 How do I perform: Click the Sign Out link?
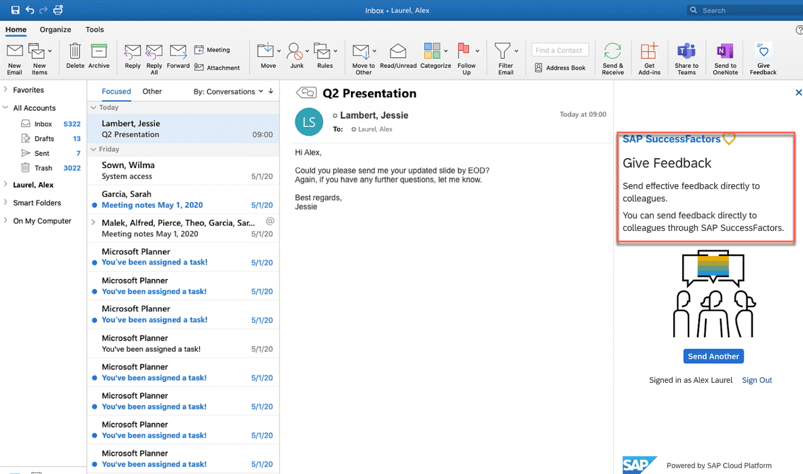(x=756, y=380)
